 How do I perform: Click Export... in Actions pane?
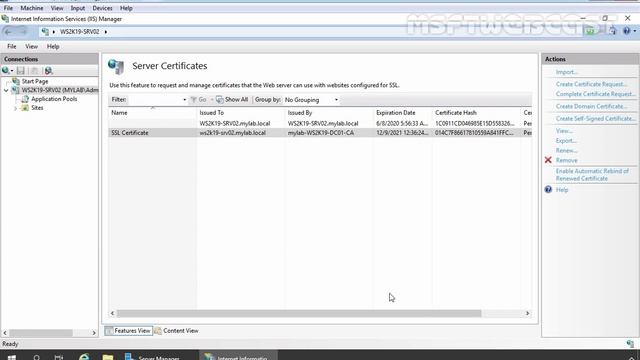(x=566, y=141)
